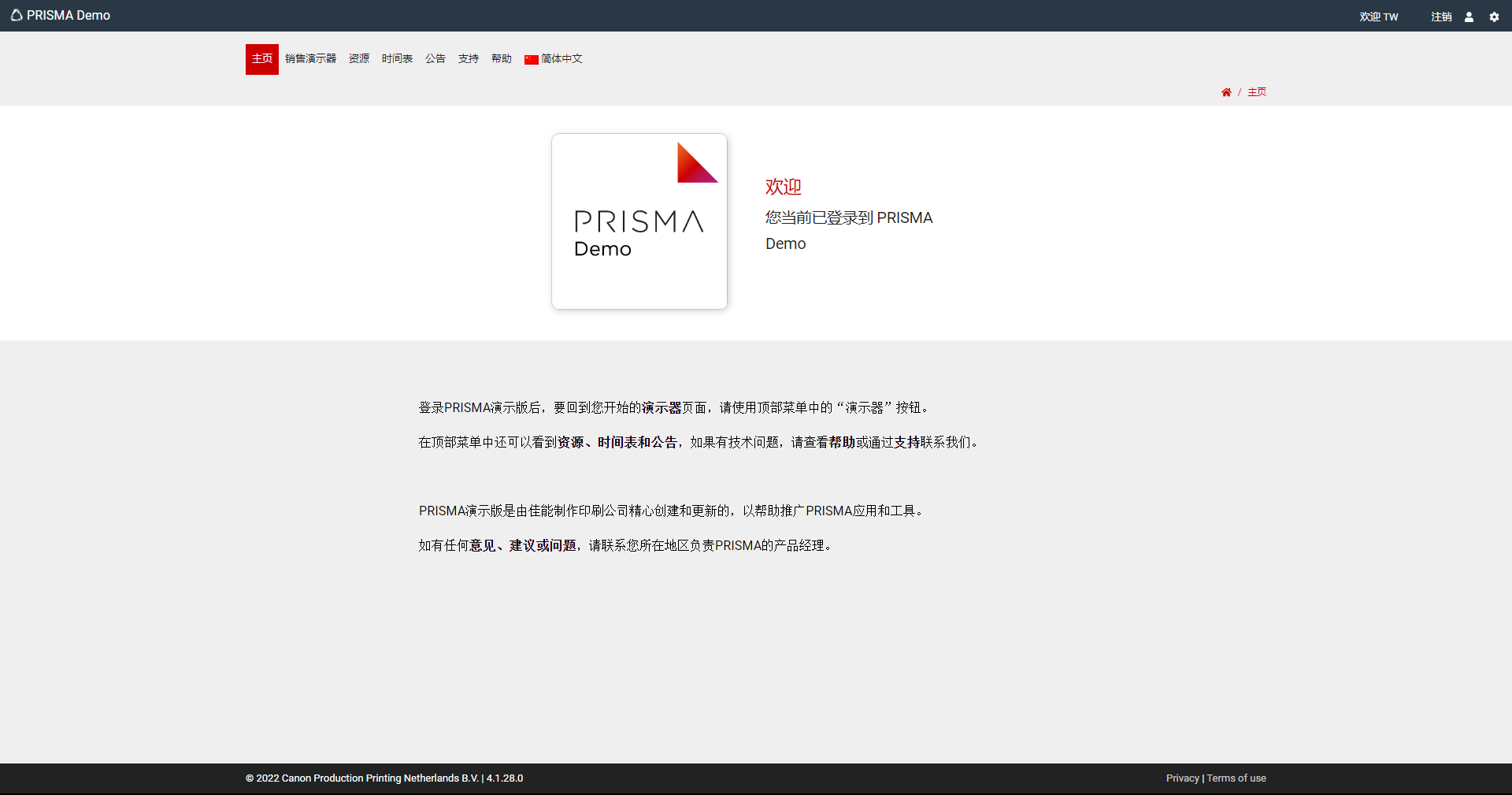Open the 时间表 menu item

(x=397, y=59)
